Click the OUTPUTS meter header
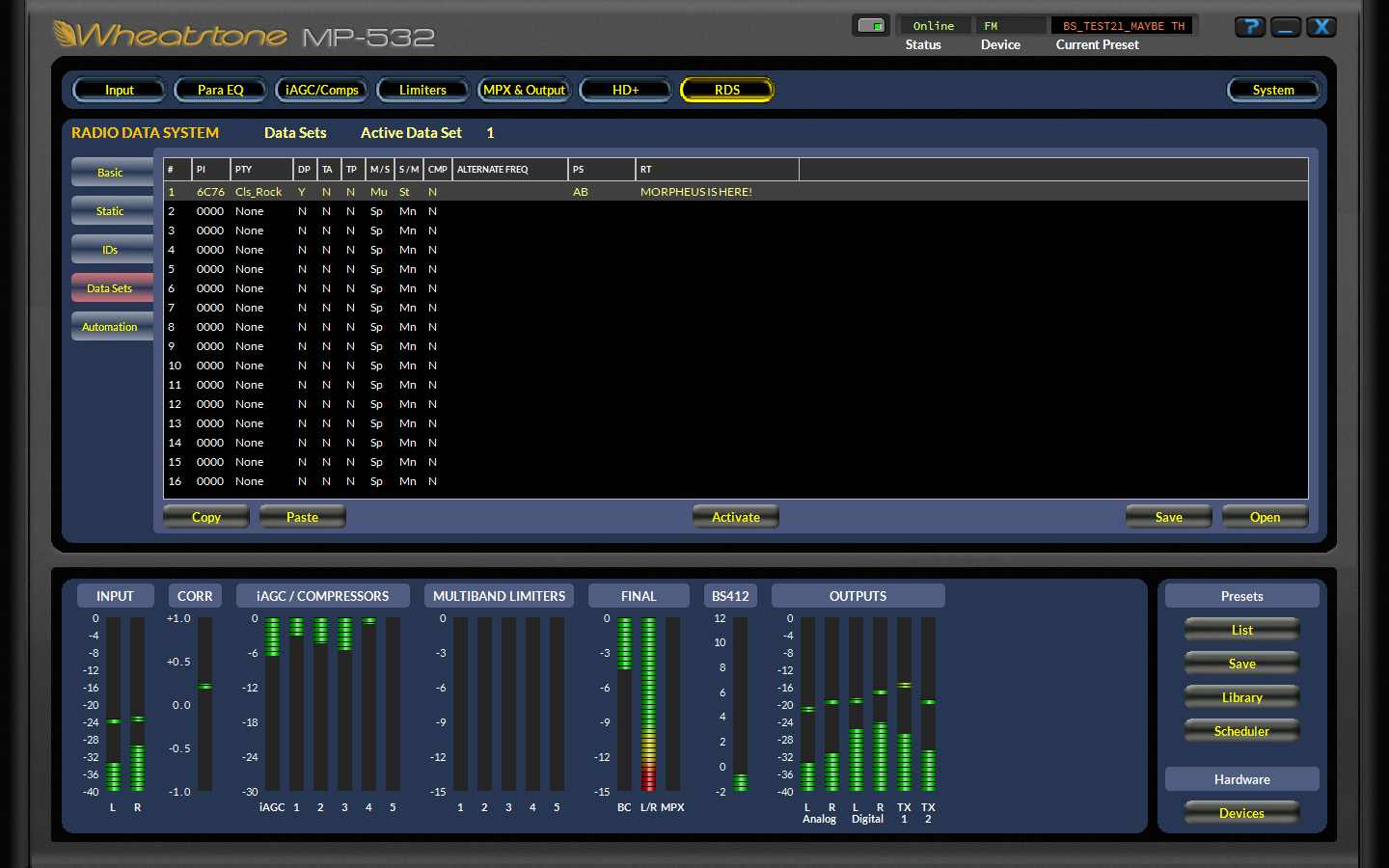 tap(858, 596)
